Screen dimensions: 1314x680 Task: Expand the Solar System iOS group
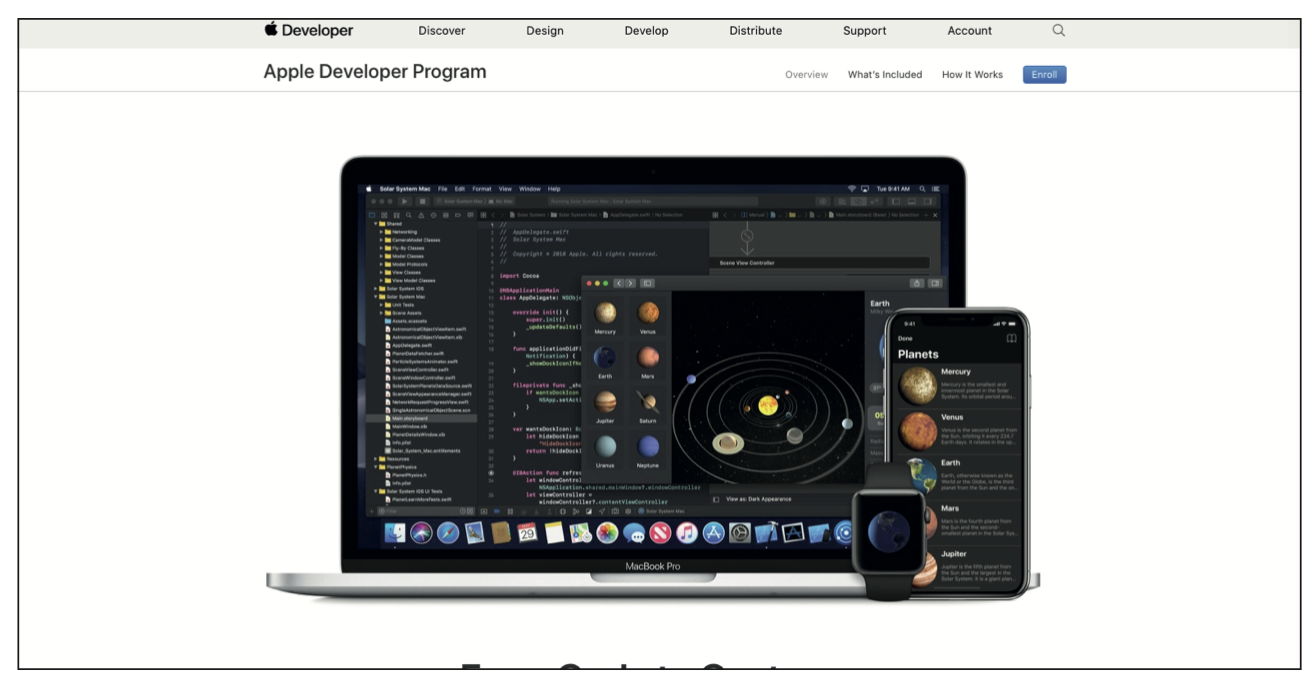click(x=376, y=289)
